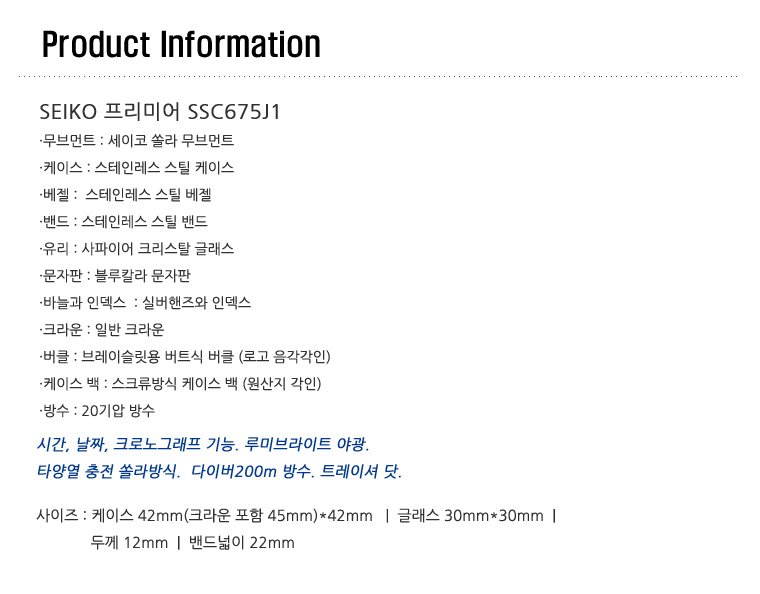Image resolution: width=760 pixels, height=594 pixels.
Task: Click the 사이즈 케이스 42mm text
Action: tap(205, 516)
